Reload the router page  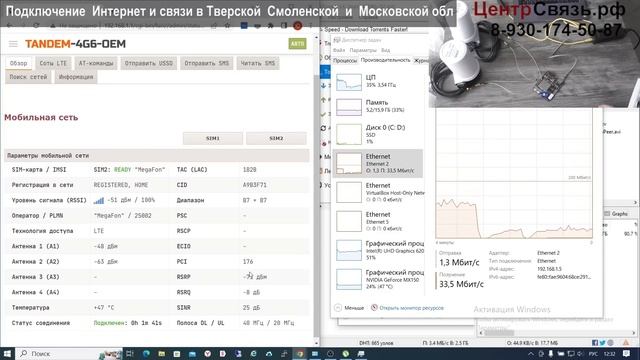pyautogui.click(x=36, y=26)
